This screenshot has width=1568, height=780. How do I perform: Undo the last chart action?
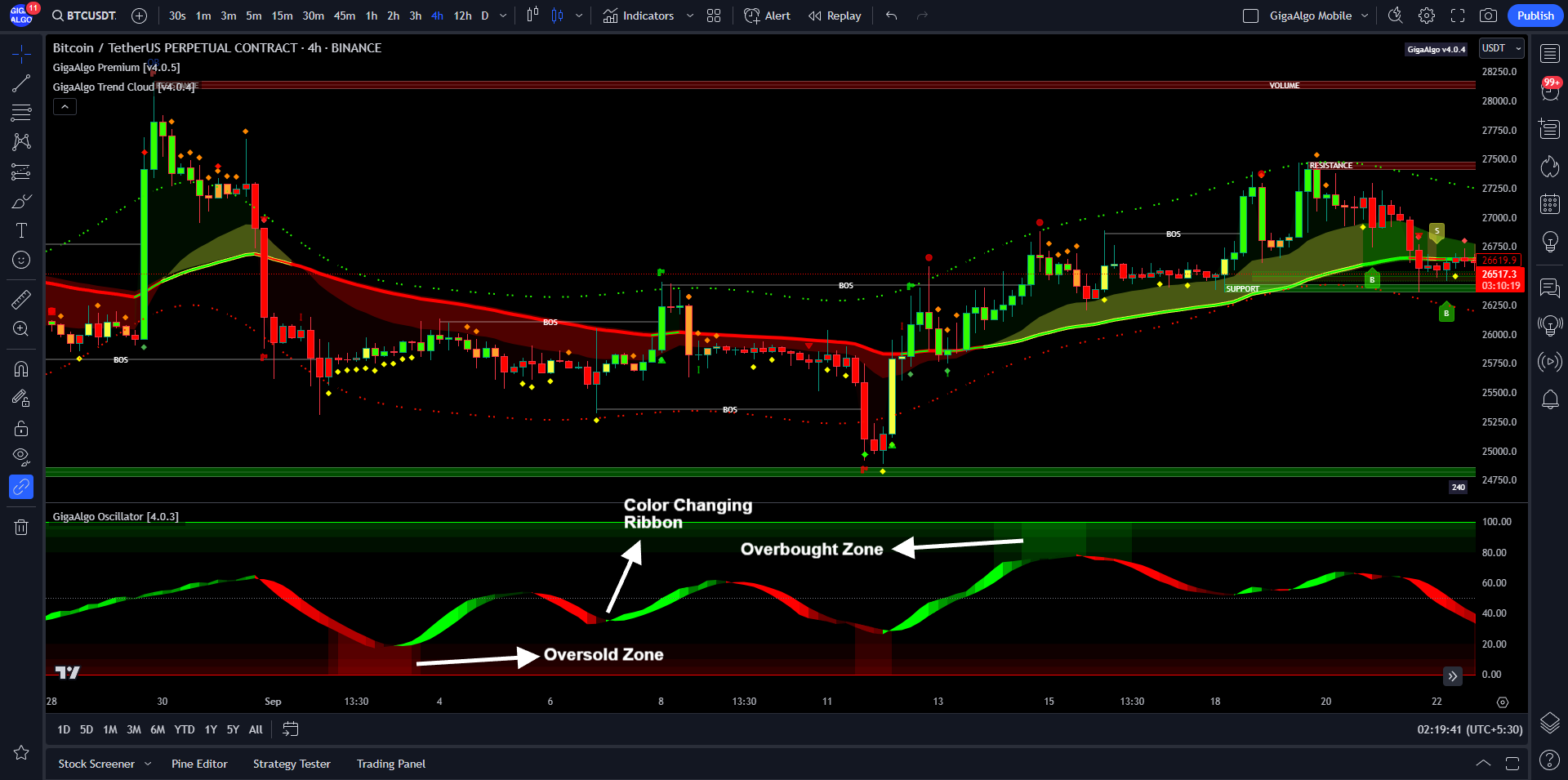point(891,16)
